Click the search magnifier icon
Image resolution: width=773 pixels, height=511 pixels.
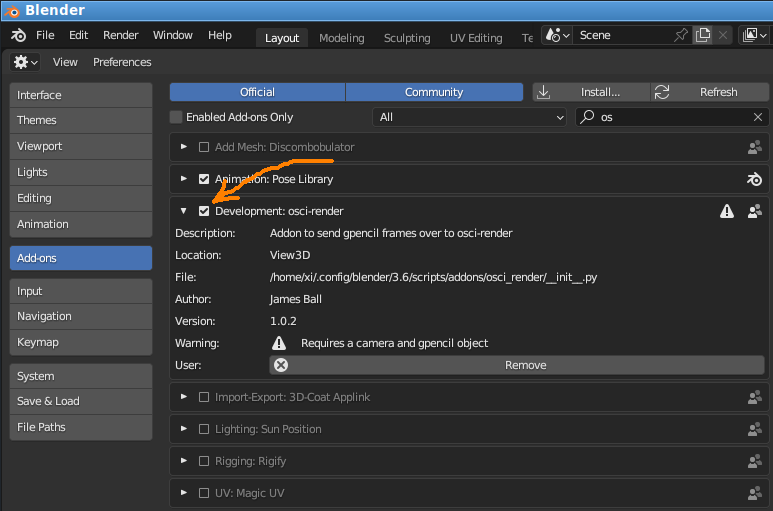pyautogui.click(x=587, y=117)
